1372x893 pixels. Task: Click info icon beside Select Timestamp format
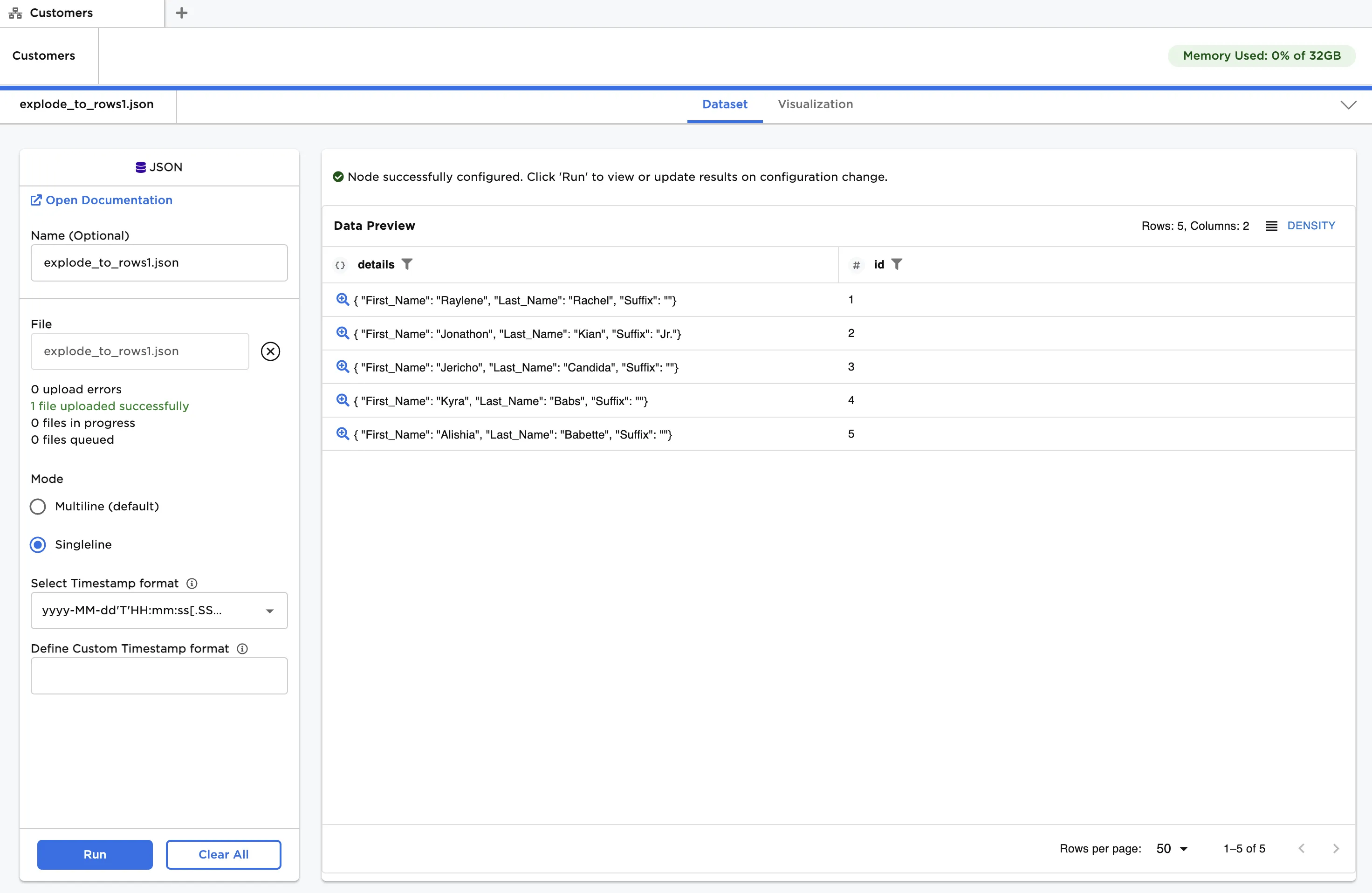[x=192, y=583]
